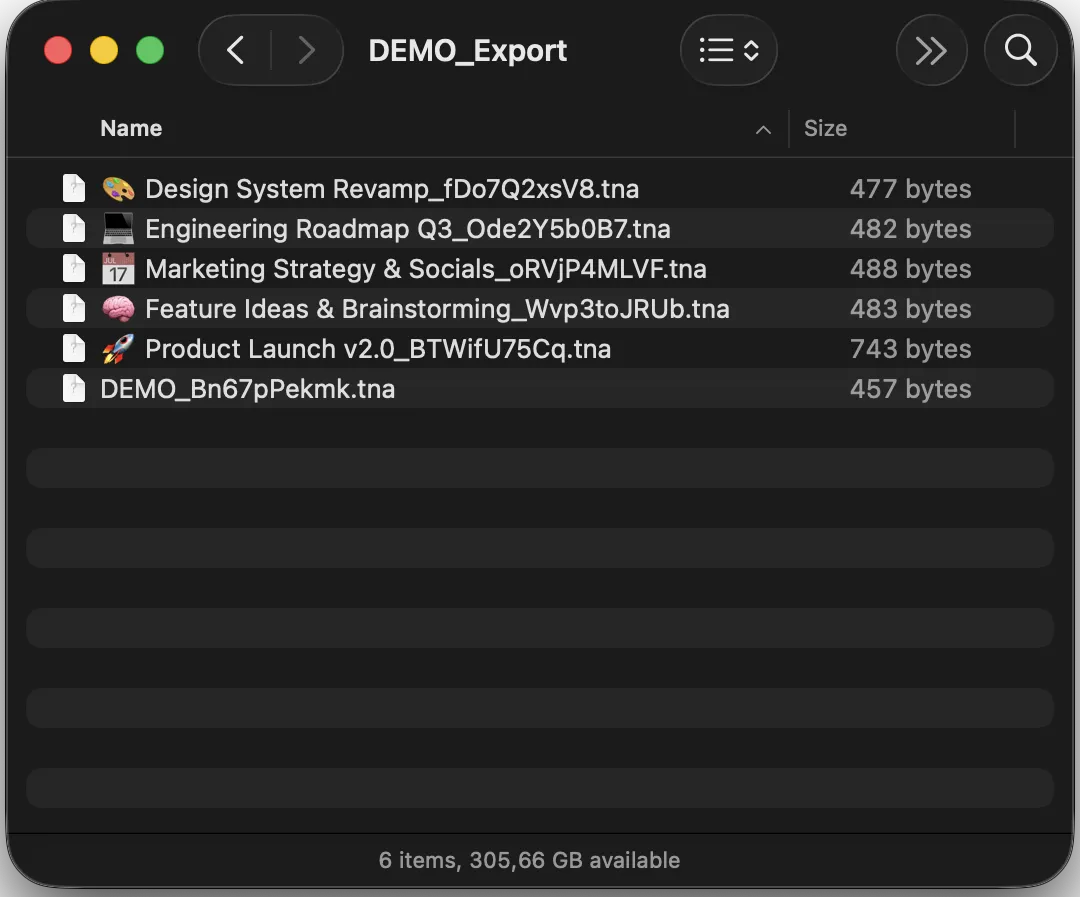Select DEMO_Bn67pPekmk.tna file

tap(540, 389)
